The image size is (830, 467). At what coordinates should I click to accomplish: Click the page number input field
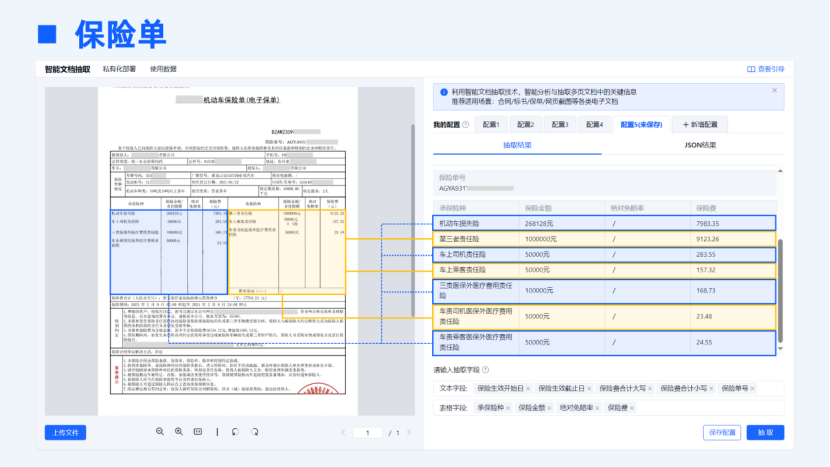(368, 433)
